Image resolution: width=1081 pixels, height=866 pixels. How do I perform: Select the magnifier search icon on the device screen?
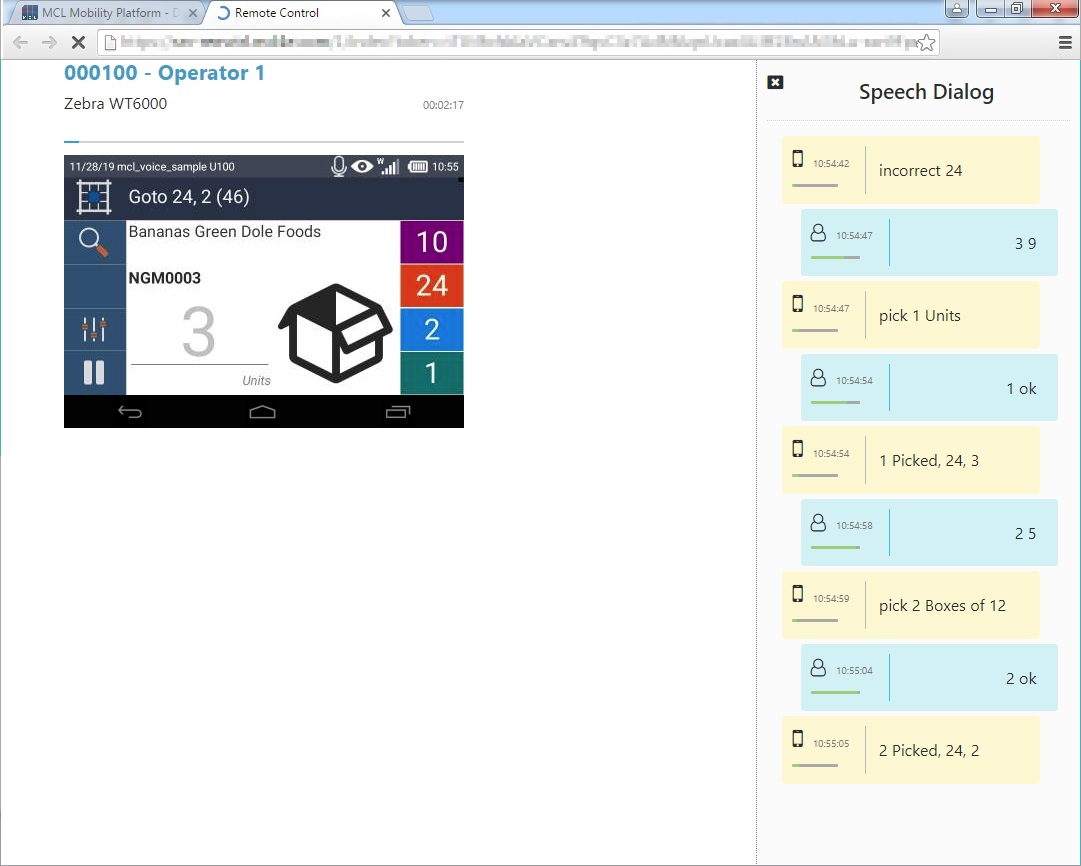(94, 241)
